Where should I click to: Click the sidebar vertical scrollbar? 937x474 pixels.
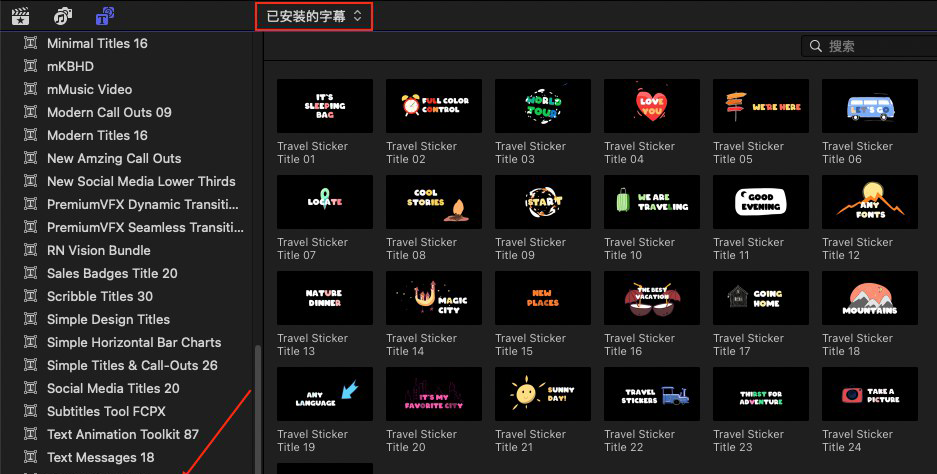click(x=257, y=400)
